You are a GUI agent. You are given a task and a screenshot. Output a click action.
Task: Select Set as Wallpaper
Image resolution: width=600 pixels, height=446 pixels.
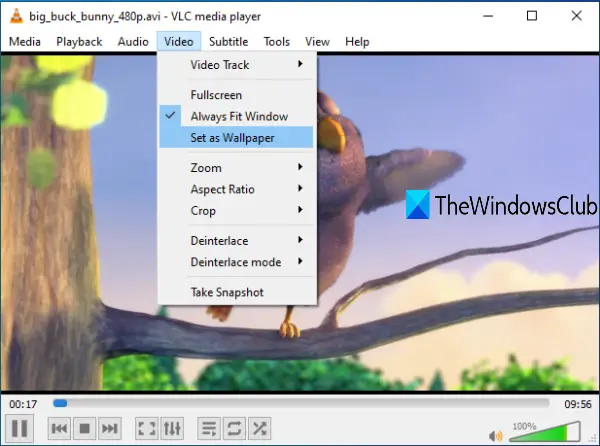tap(236, 138)
